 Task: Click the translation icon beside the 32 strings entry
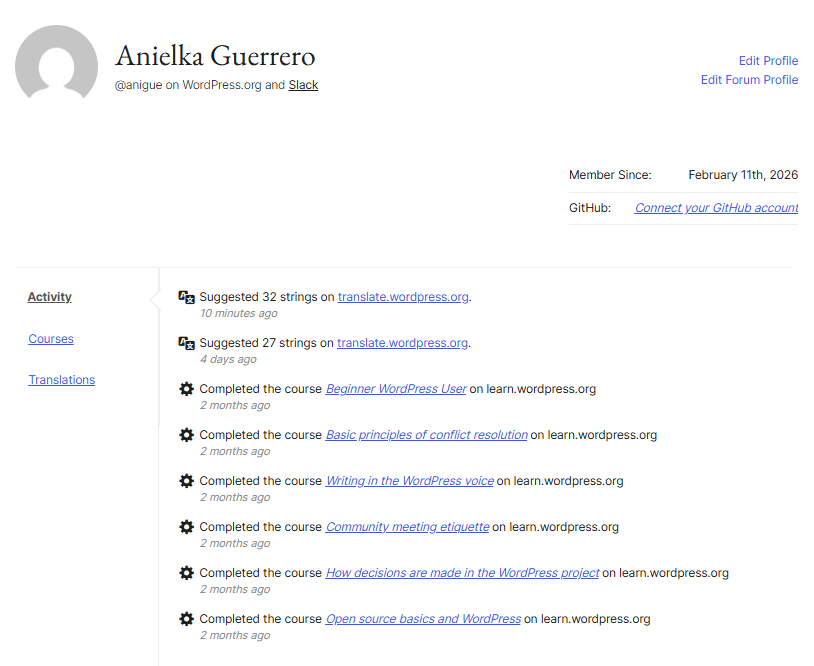click(x=186, y=297)
